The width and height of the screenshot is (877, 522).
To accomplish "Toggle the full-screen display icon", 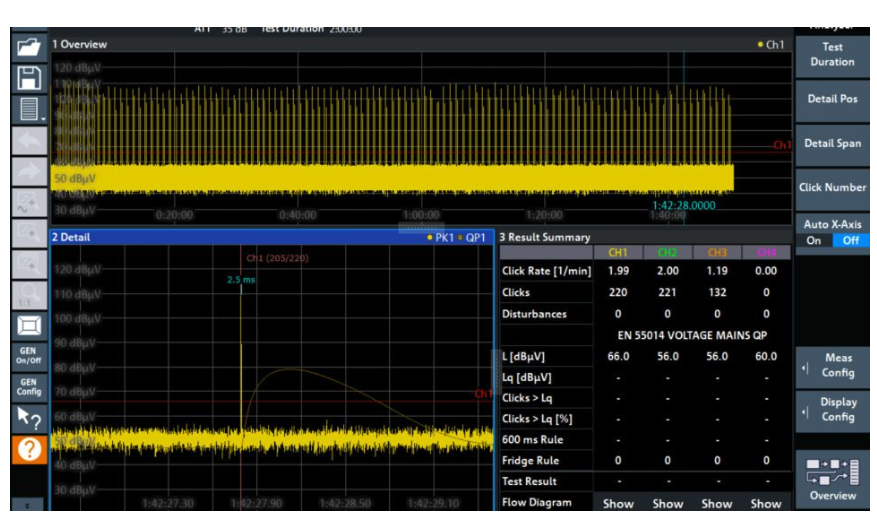I will click(x=29, y=326).
